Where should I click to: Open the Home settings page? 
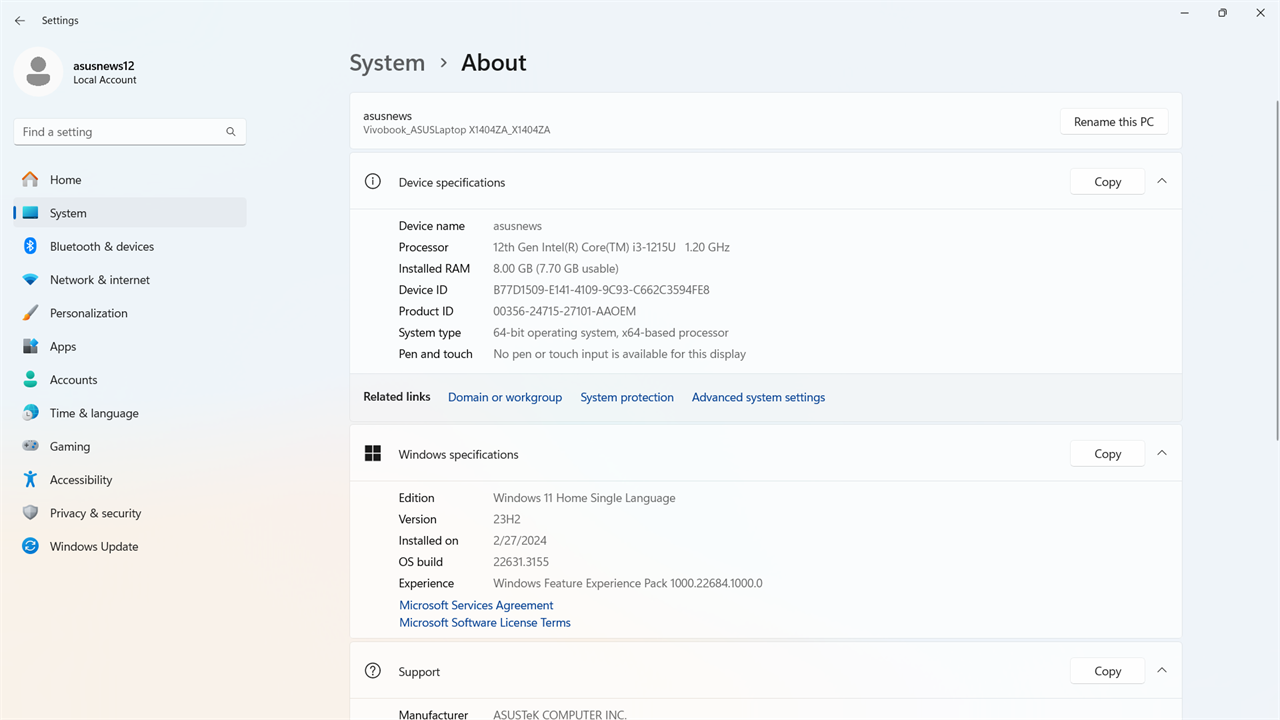[x=130, y=180]
